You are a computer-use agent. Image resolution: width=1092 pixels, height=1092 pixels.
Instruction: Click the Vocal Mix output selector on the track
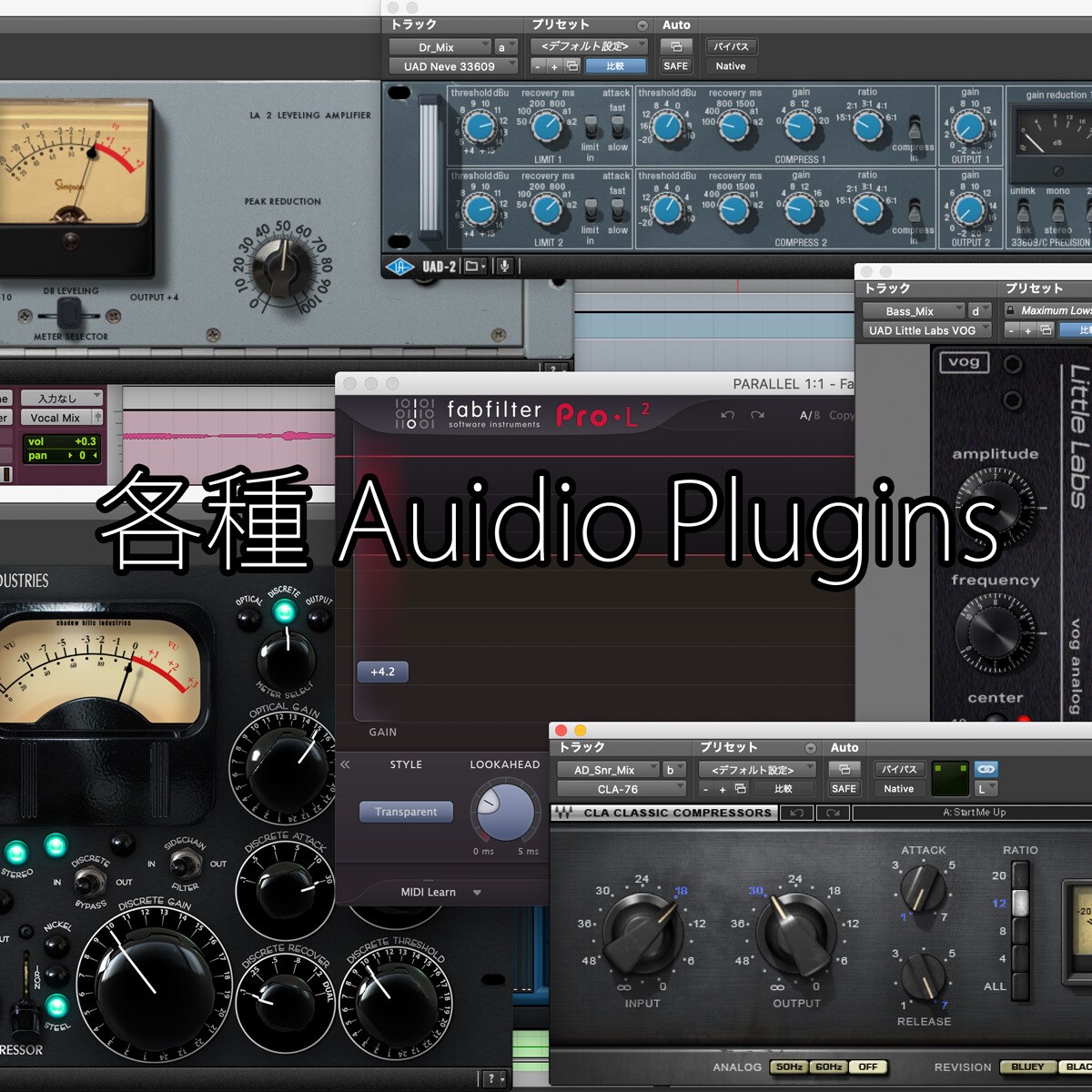tap(61, 418)
